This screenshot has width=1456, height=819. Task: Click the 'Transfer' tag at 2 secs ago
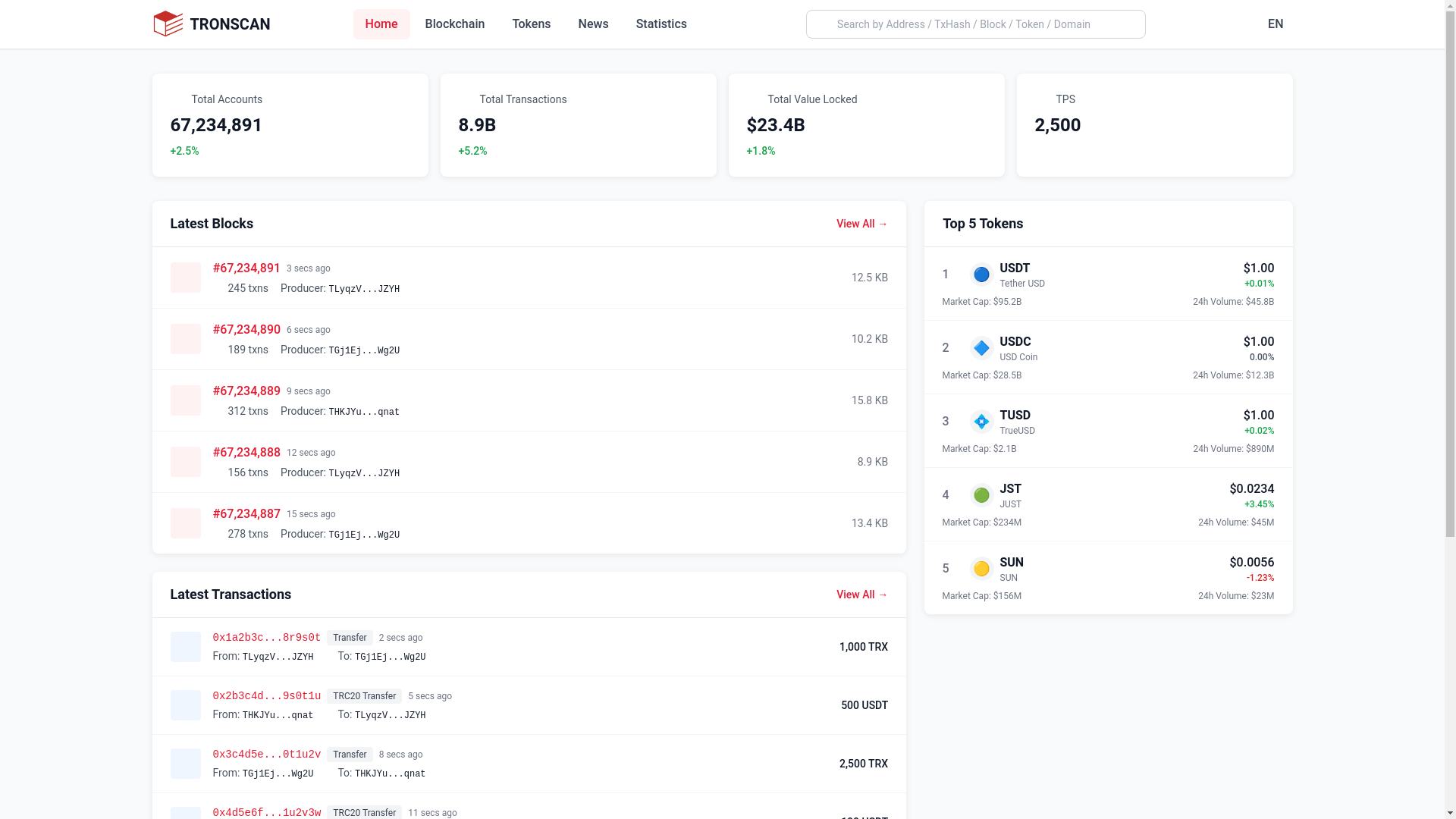(350, 638)
